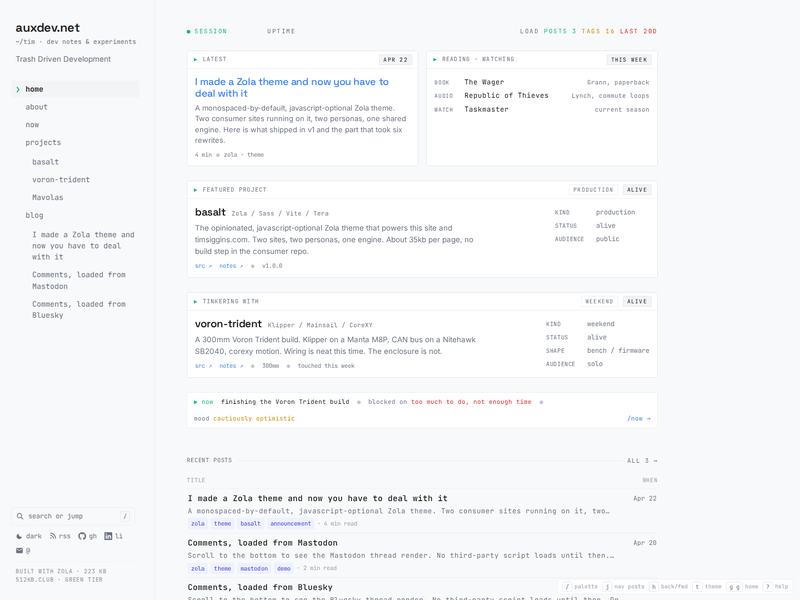Open the blog section in sidebar
The width and height of the screenshot is (800, 600).
click(34, 215)
